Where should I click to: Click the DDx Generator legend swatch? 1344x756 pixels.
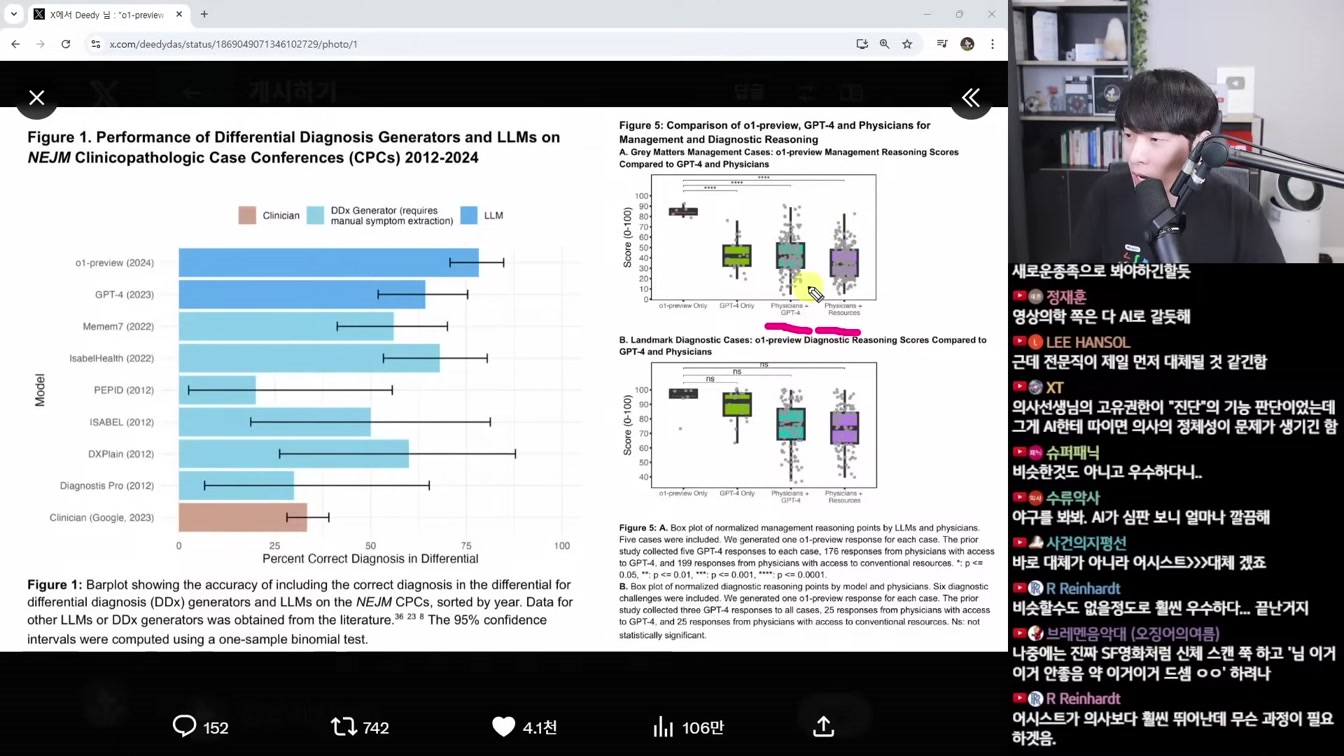(315, 215)
